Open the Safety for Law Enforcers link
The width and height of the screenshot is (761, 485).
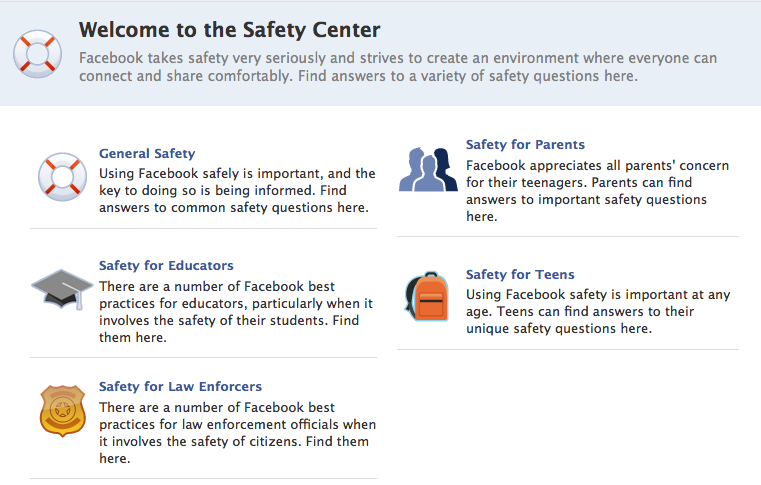coord(180,386)
